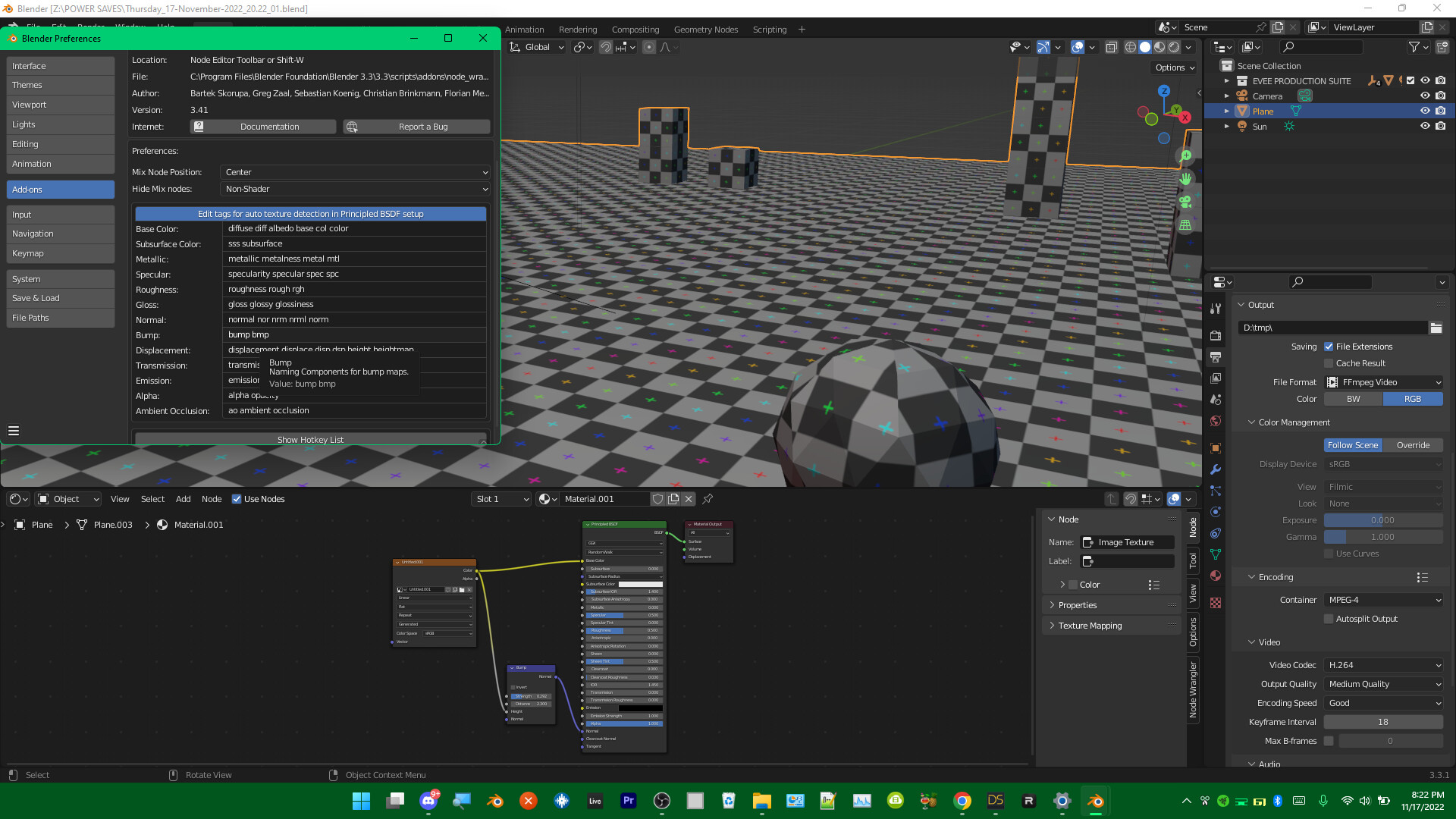Adjust the Gamma slider in Color Management
The height and width of the screenshot is (819, 1456).
pyautogui.click(x=1382, y=536)
